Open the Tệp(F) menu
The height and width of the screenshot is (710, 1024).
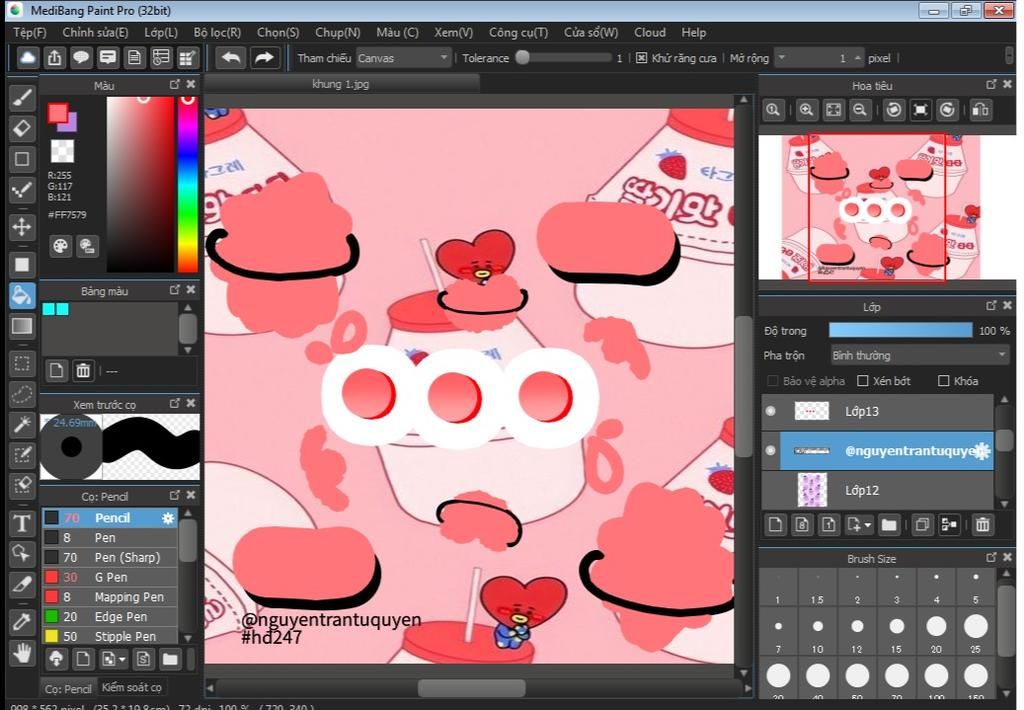tap(30, 33)
